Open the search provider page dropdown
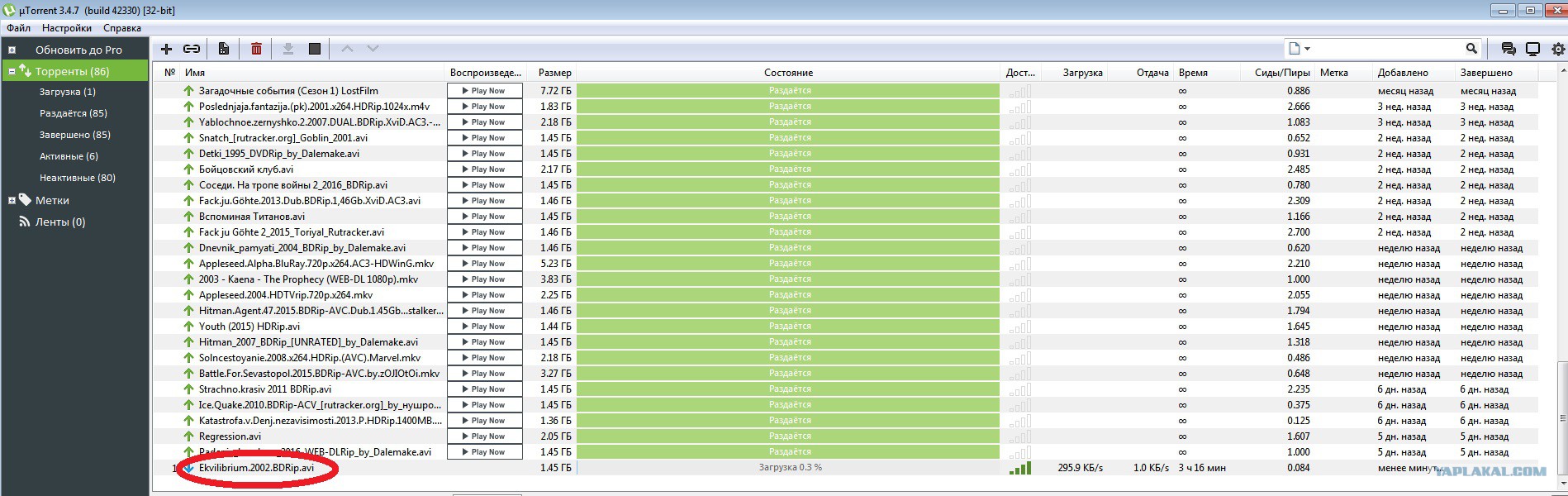The image size is (1568, 496). pos(1300,49)
